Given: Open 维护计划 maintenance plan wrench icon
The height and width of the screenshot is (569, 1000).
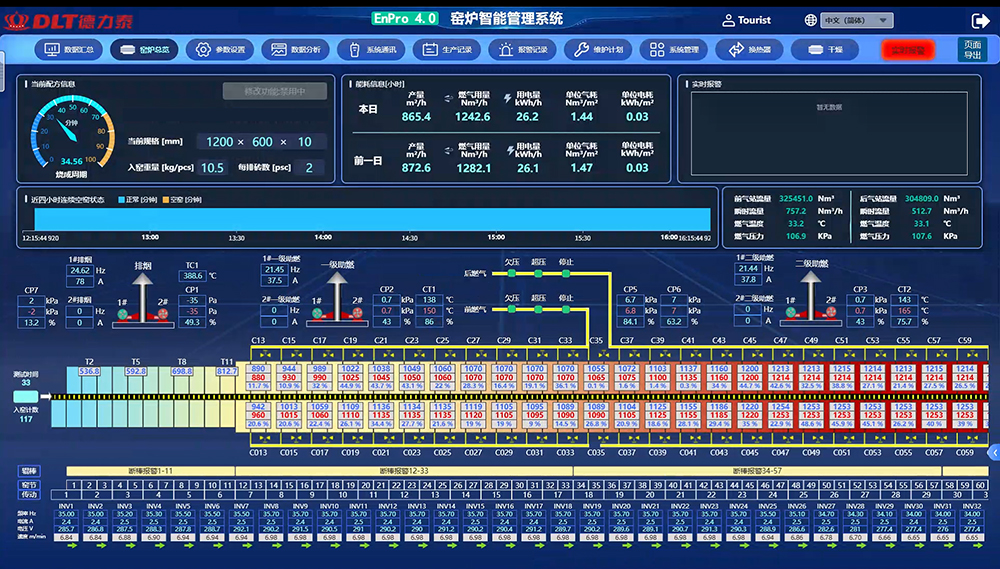Looking at the screenshot, I should pos(581,50).
